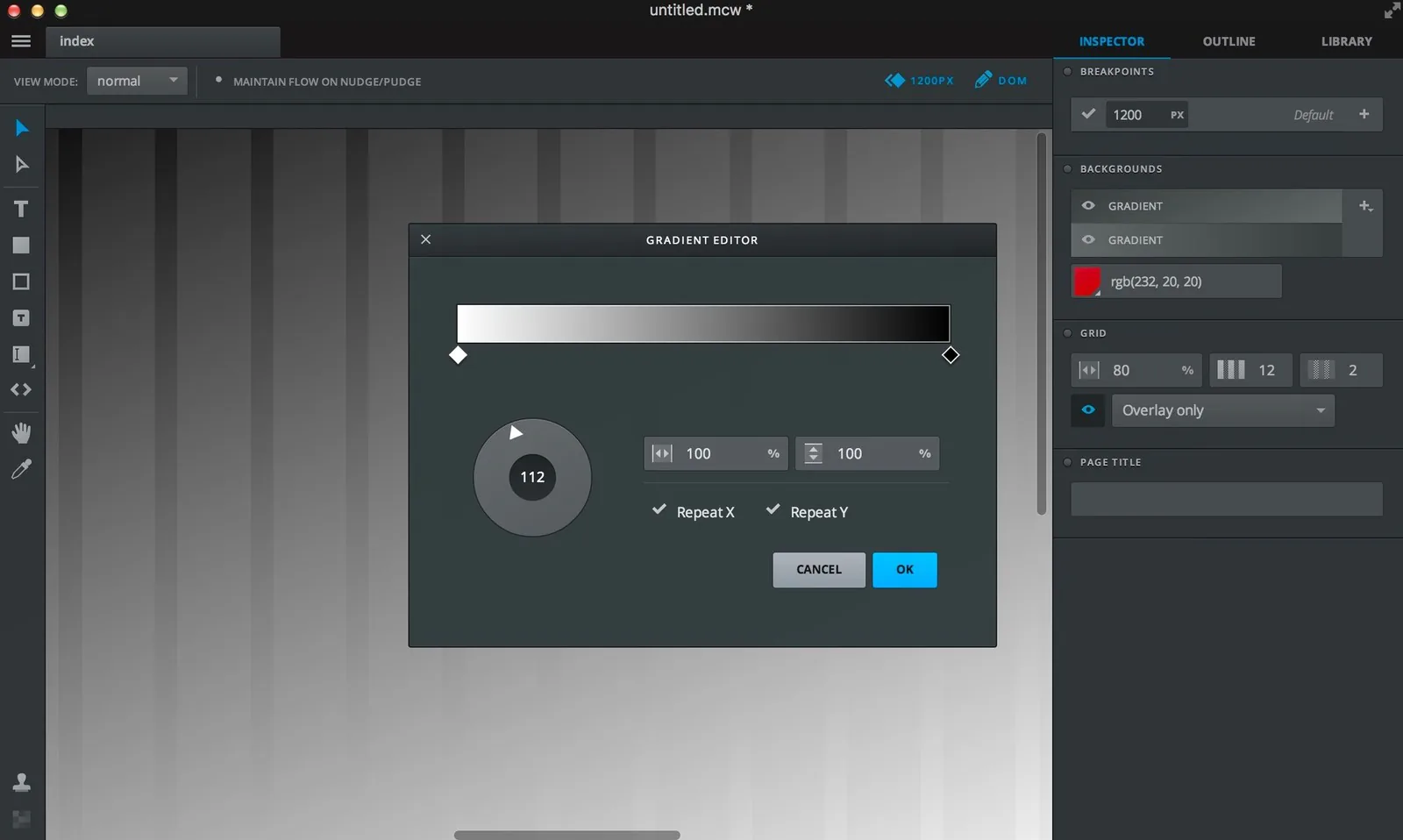Switch to the Library tab
Image resolution: width=1403 pixels, height=840 pixels.
point(1346,41)
